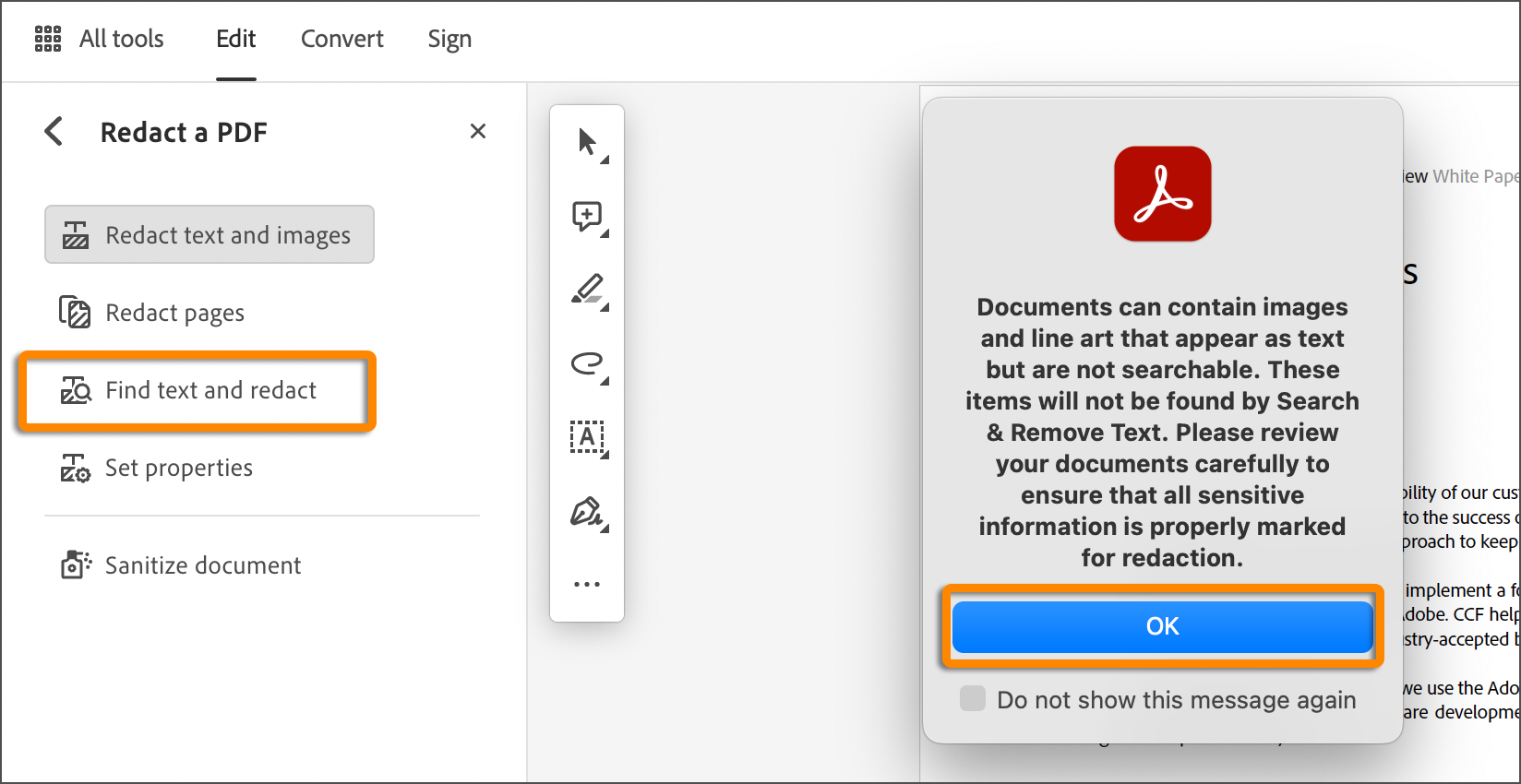This screenshot has width=1521, height=784.
Task: Switch to the Convert tab
Action: [341, 39]
